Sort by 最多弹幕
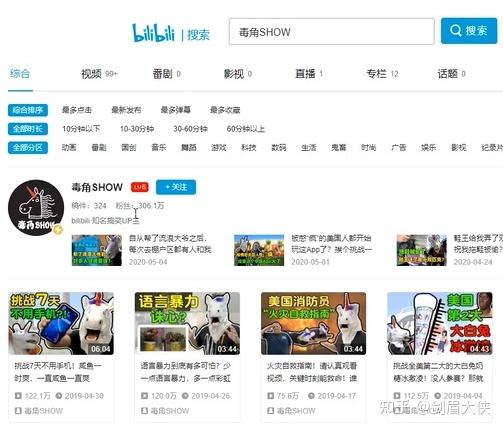 point(175,110)
